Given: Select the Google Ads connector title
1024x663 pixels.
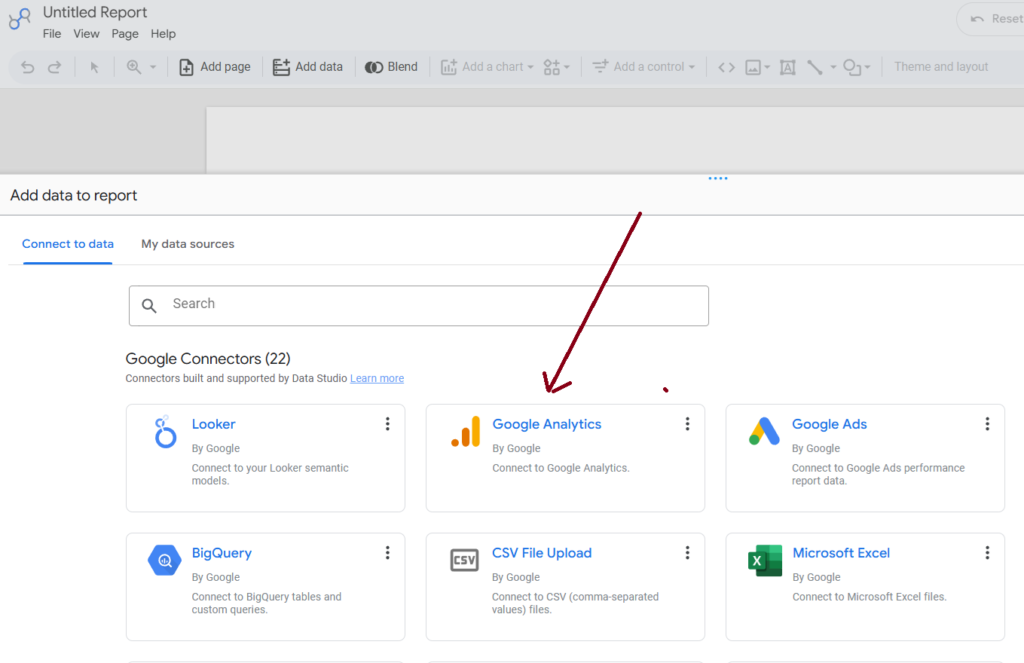Looking at the screenshot, I should 829,424.
